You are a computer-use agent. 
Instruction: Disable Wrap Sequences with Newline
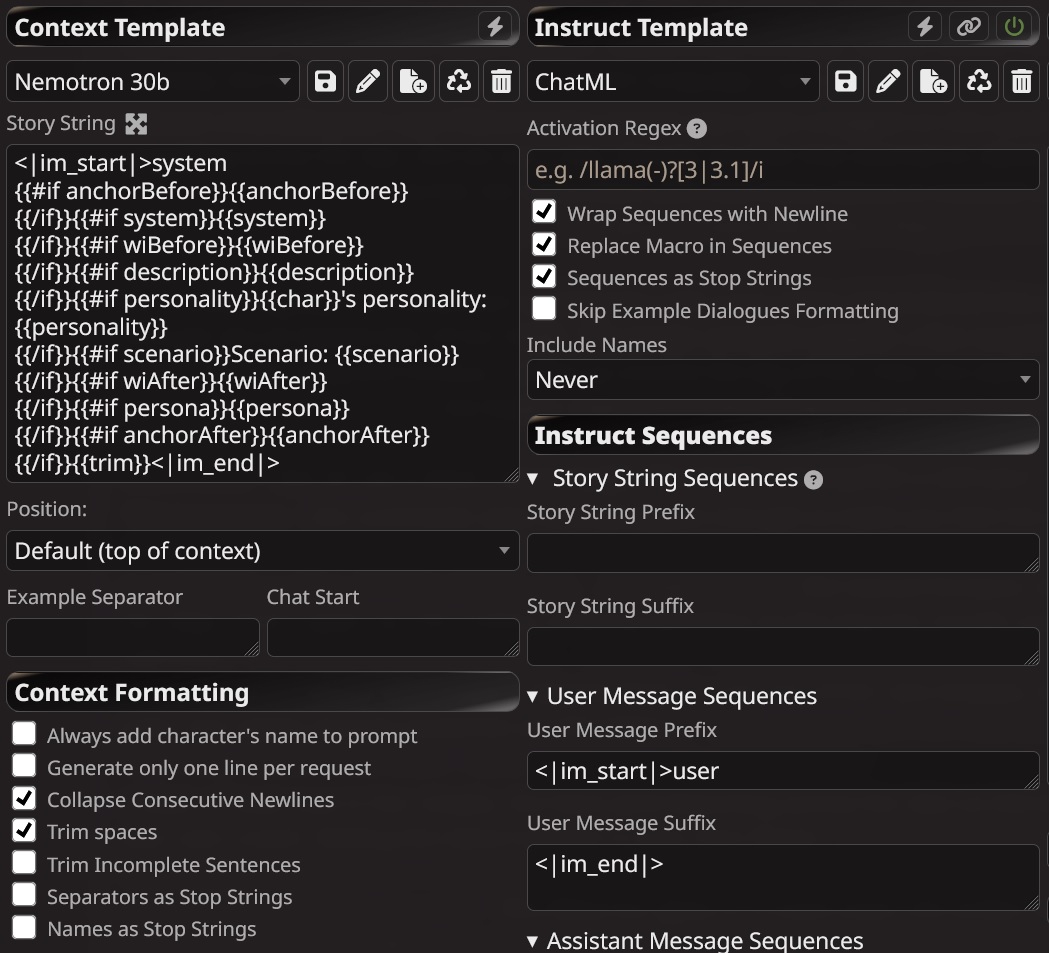click(544, 213)
